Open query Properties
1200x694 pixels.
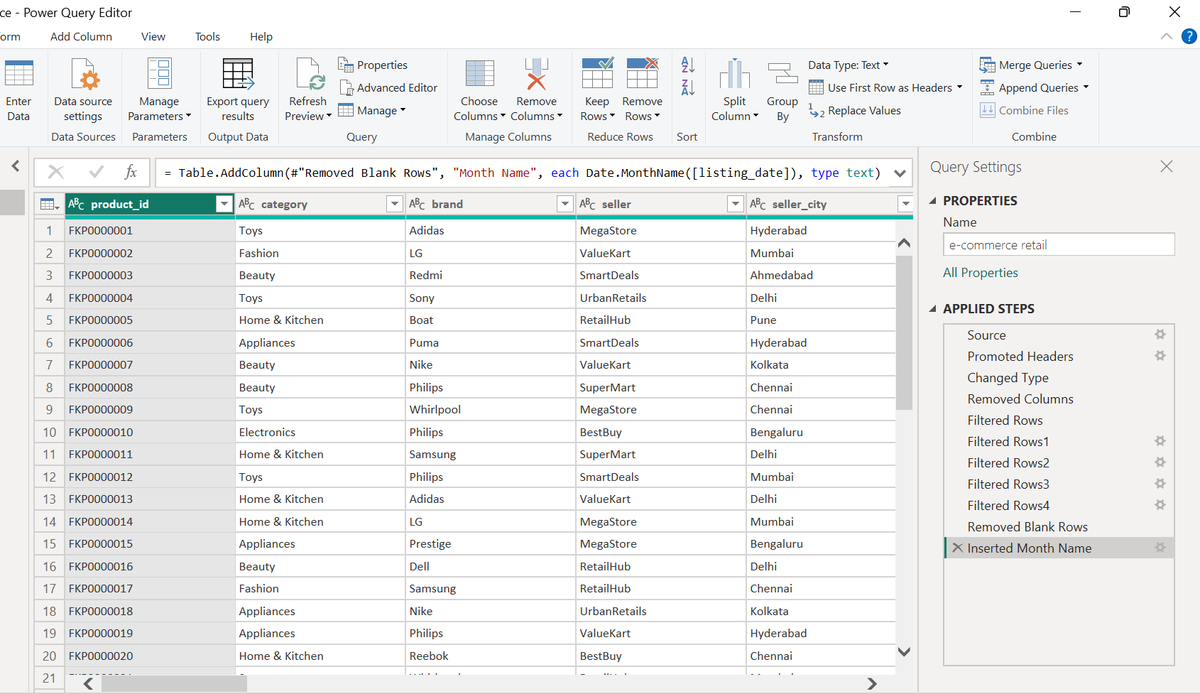point(373,65)
